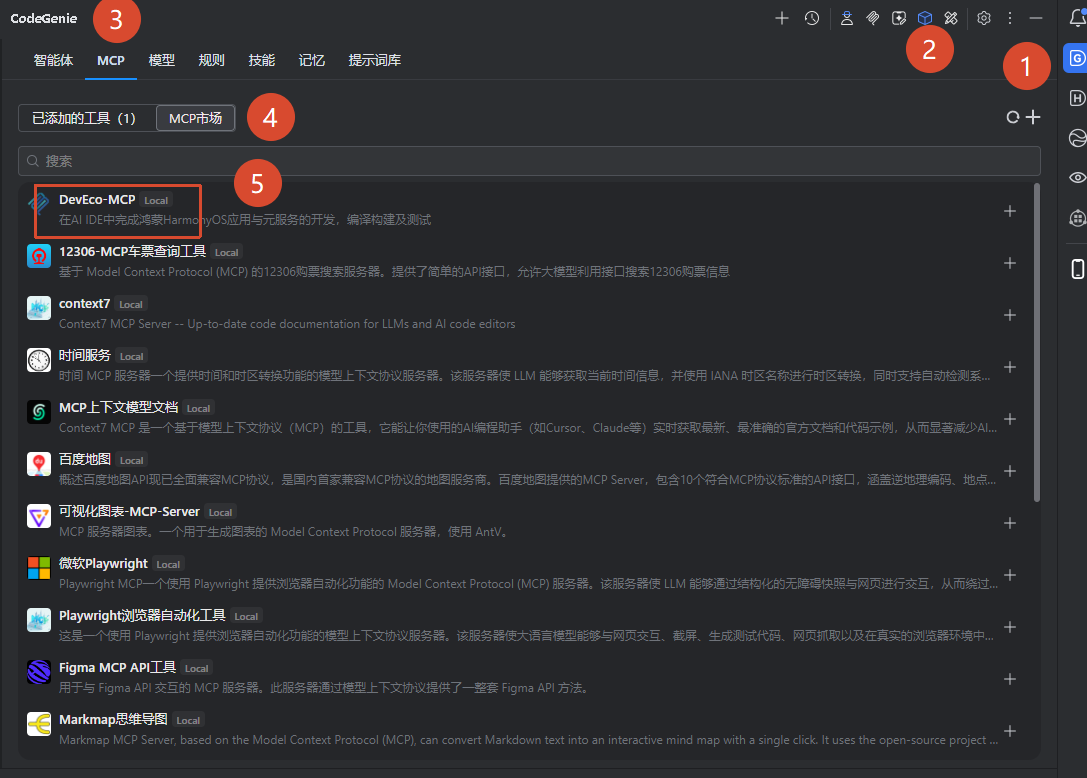This screenshot has width=1087, height=778.
Task: Open the 模型 tab
Action: coord(162,60)
